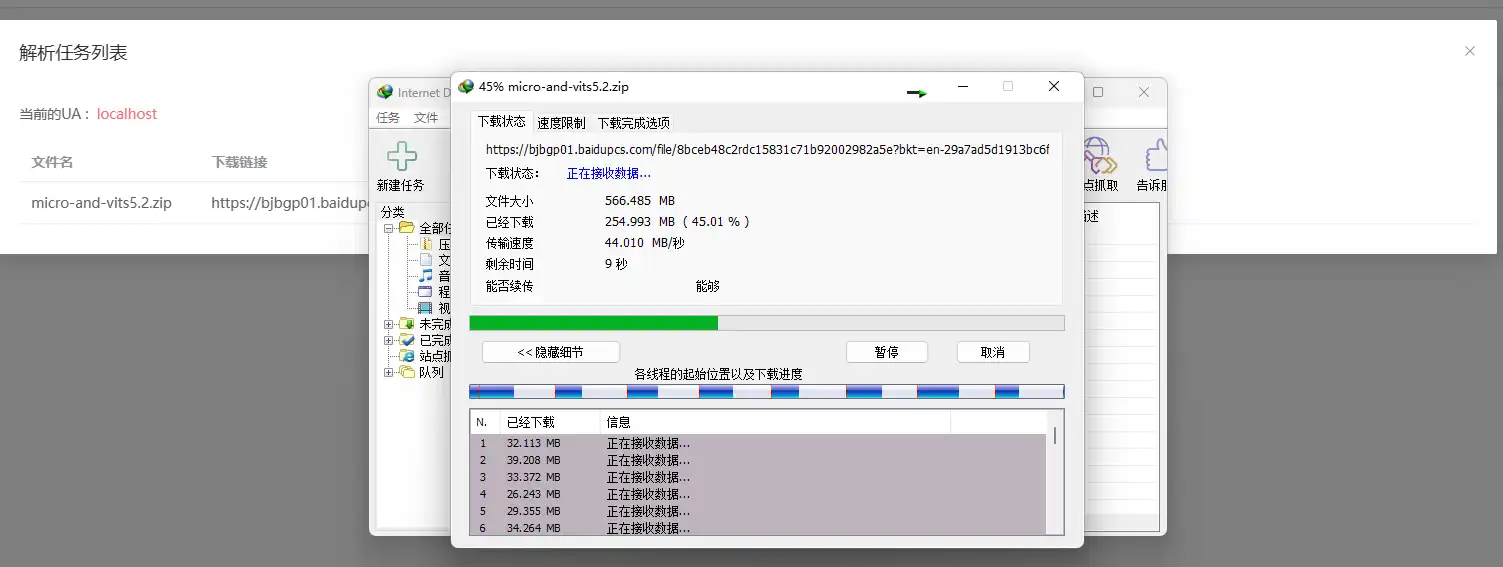Switch to the 速度限制 tab
The width and height of the screenshot is (1503, 567).
click(561, 123)
